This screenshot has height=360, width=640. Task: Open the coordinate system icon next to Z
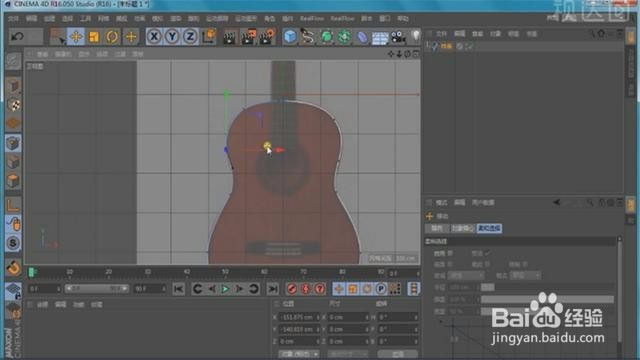click(x=209, y=37)
